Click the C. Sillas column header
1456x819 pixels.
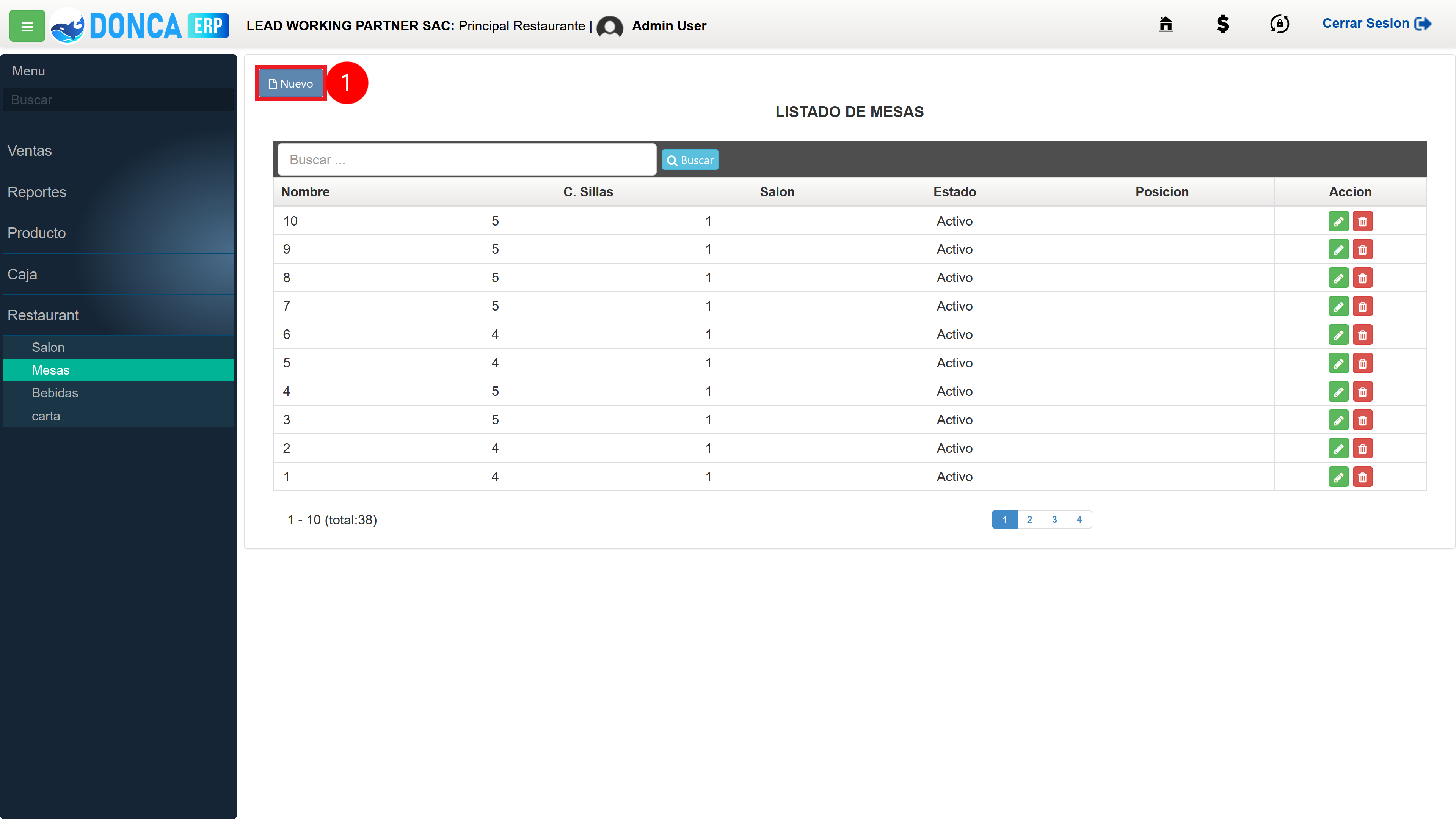(588, 191)
